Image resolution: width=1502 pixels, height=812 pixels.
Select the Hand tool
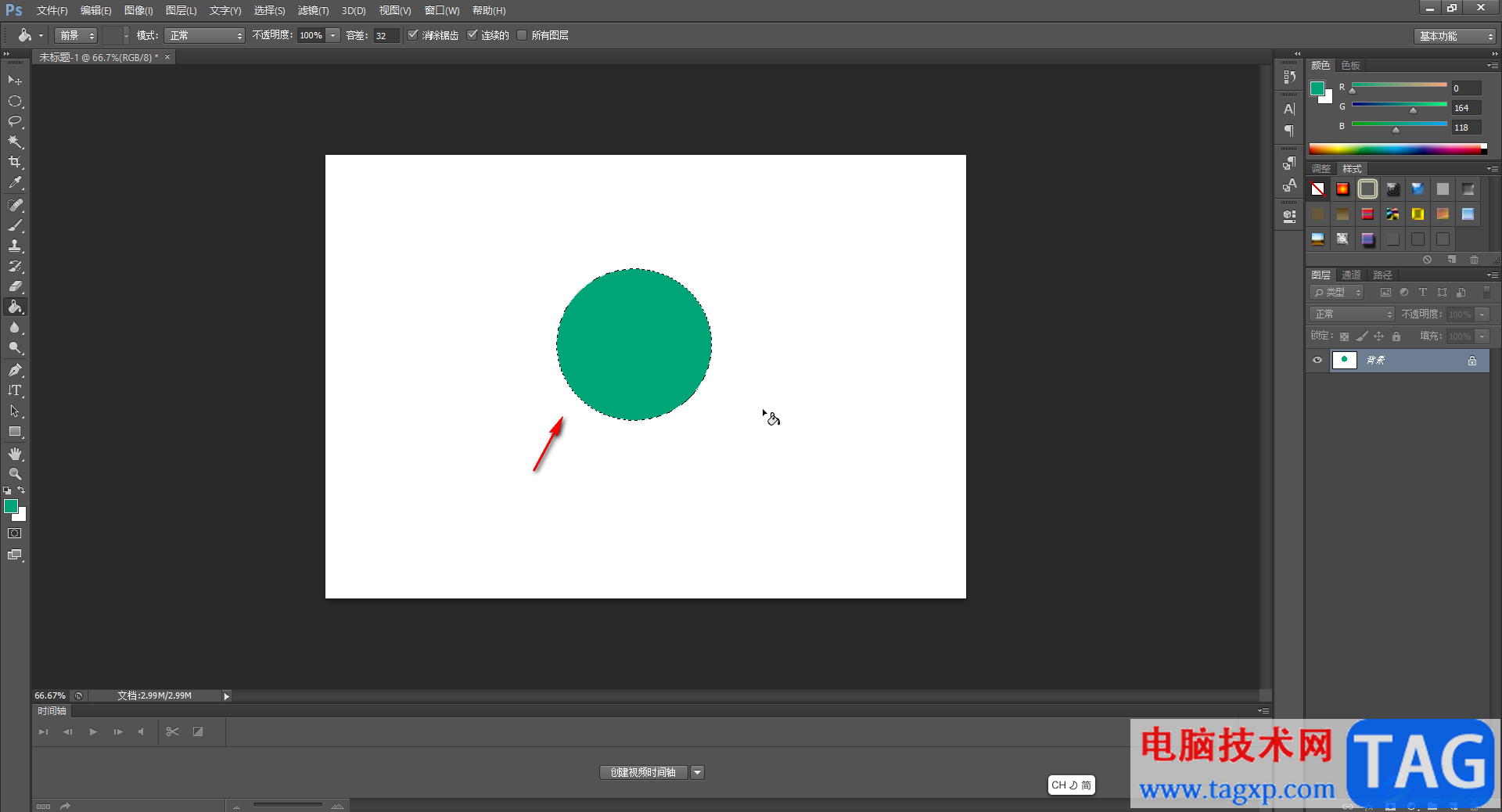[x=15, y=454]
